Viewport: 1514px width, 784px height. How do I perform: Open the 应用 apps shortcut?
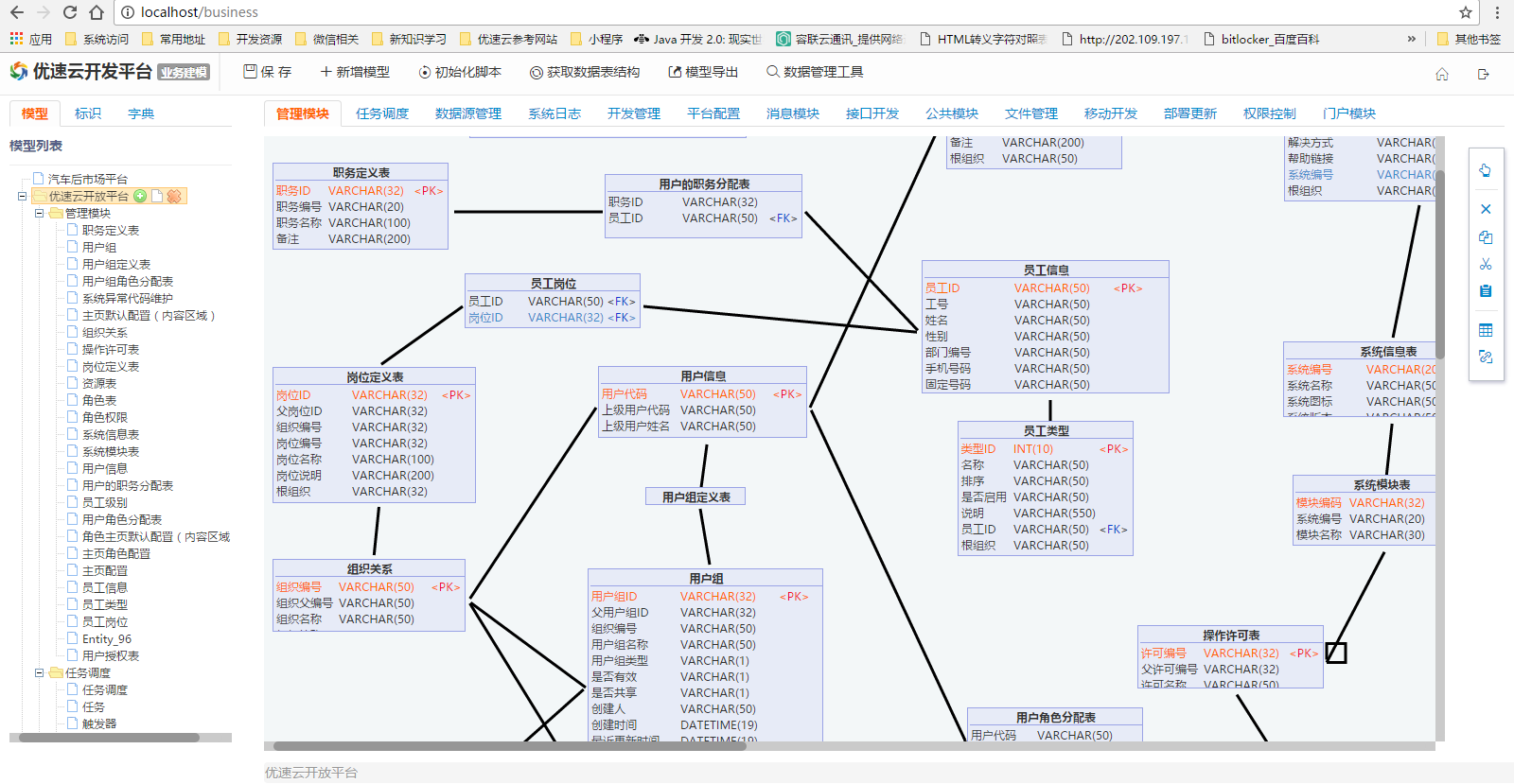(31, 39)
